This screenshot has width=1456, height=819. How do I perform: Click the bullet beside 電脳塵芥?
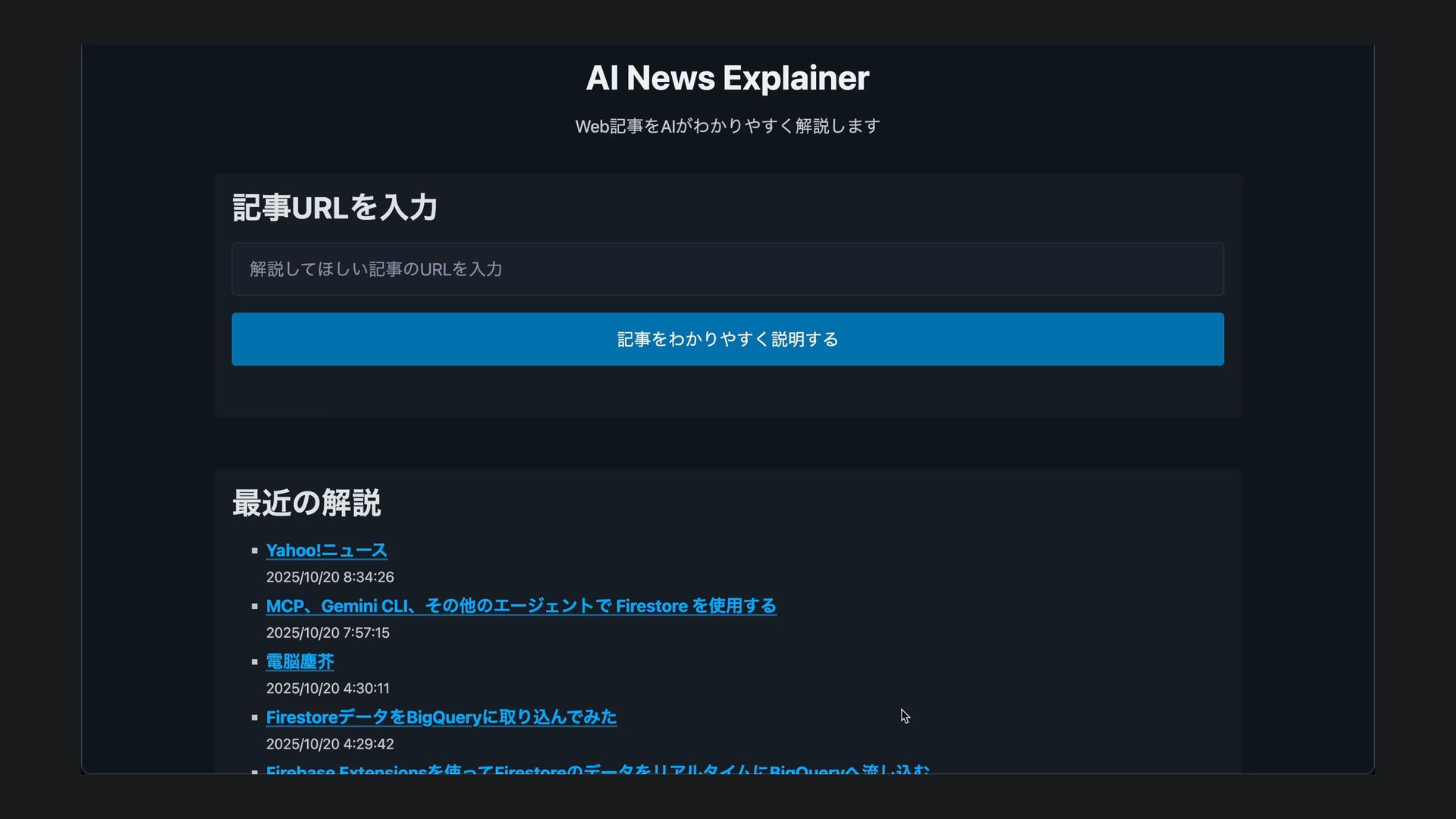tap(255, 662)
